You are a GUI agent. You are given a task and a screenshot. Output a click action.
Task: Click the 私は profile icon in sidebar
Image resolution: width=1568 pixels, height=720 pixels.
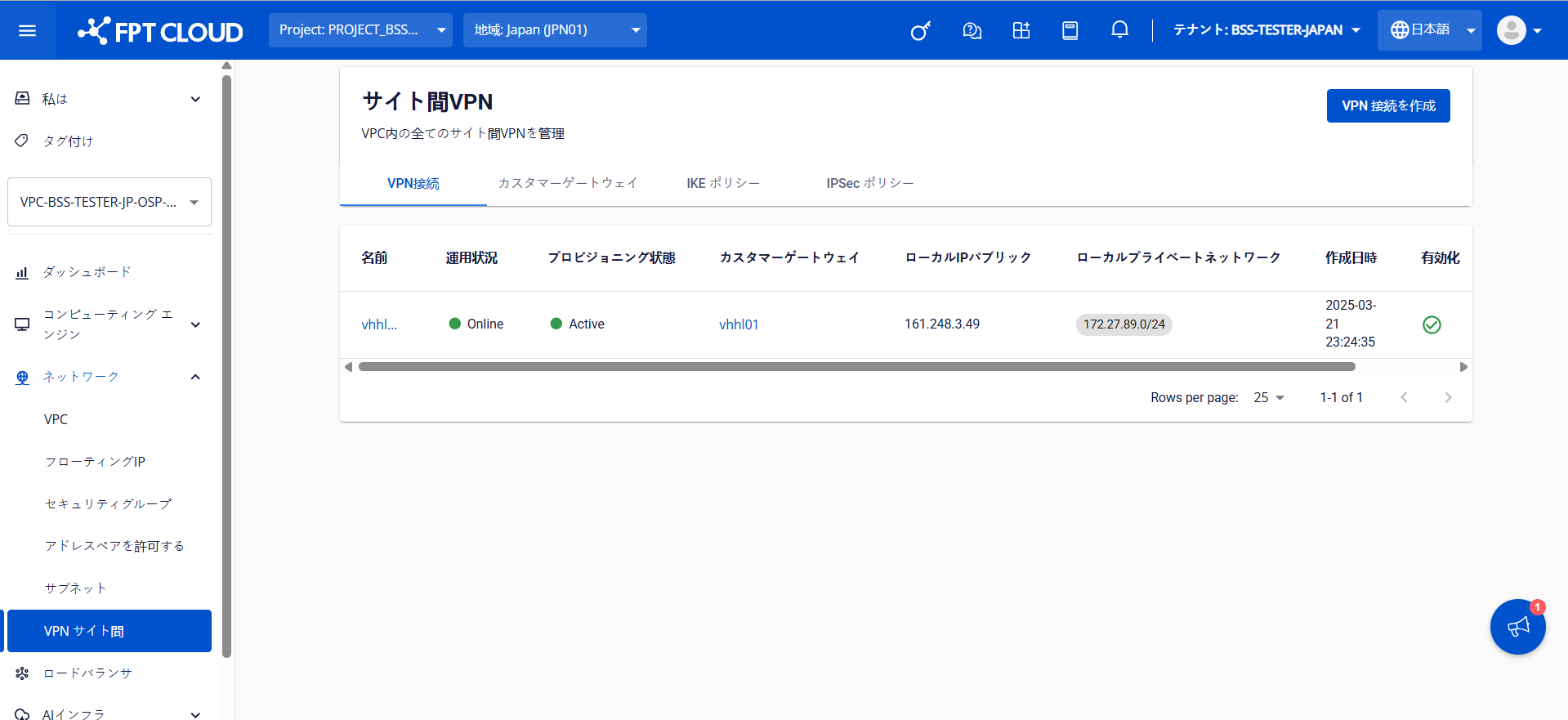pyautogui.click(x=23, y=98)
